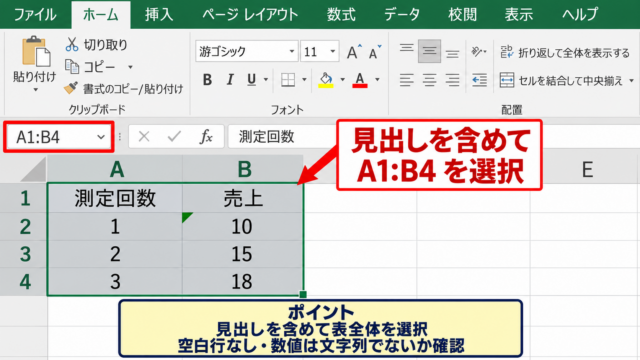Apply yellow fill color bucket
The height and width of the screenshot is (360, 640).
tap(326, 80)
